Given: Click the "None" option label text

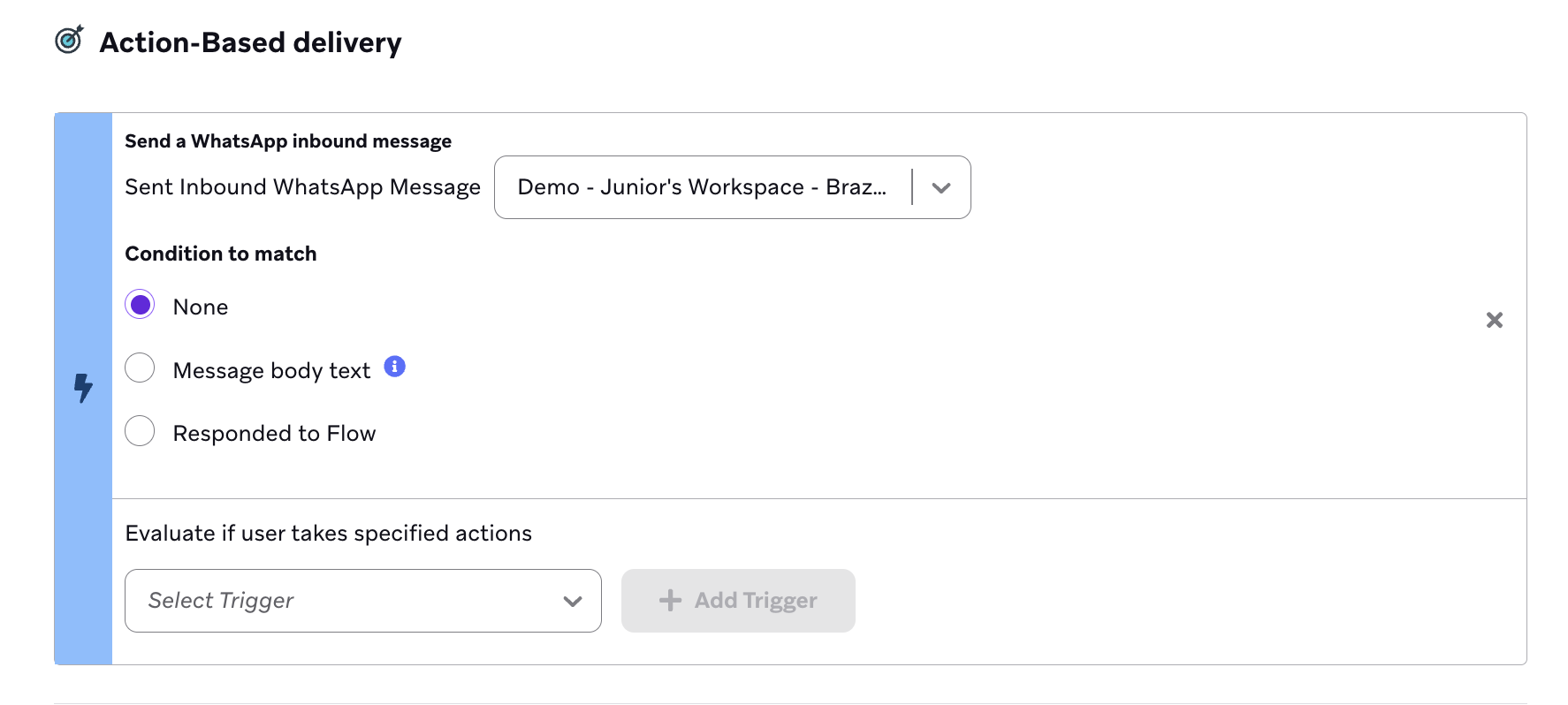Looking at the screenshot, I should pos(201,307).
